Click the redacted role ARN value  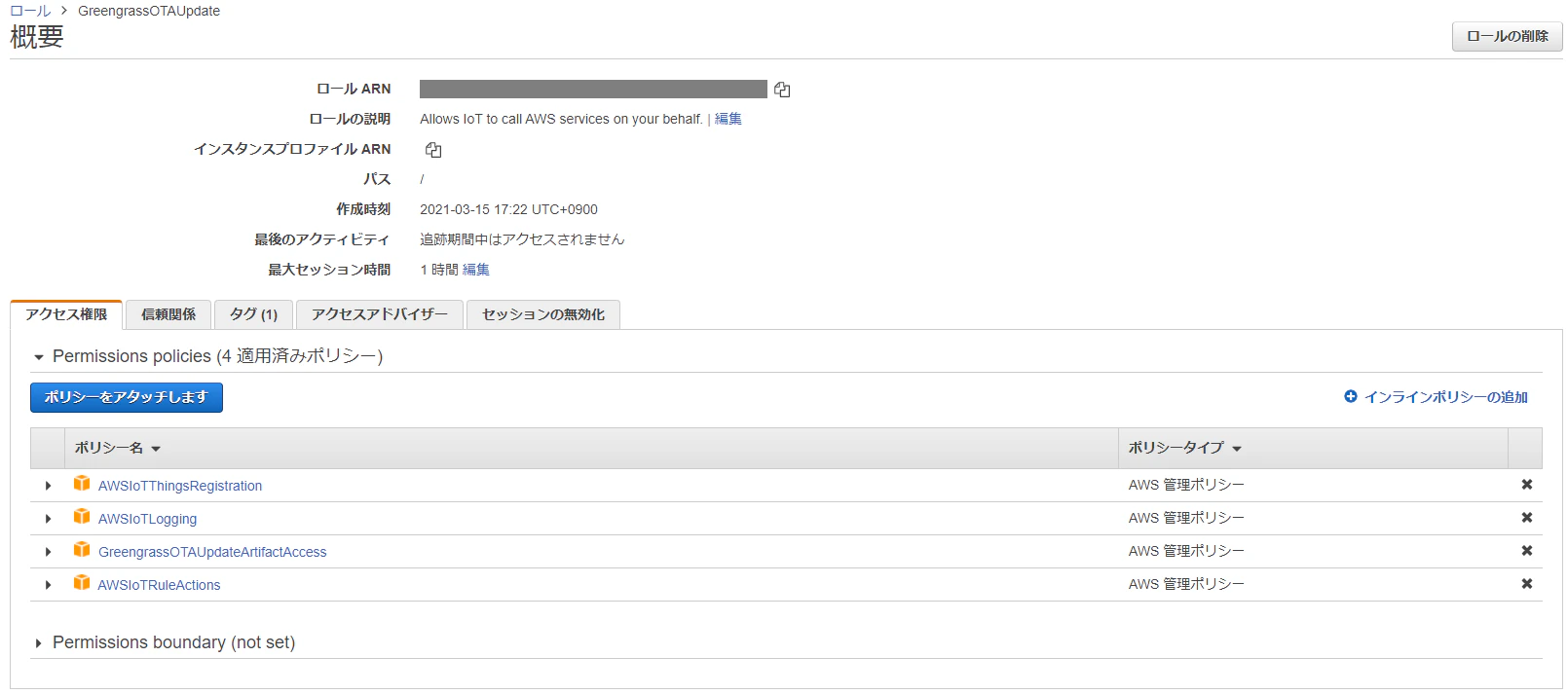click(593, 89)
